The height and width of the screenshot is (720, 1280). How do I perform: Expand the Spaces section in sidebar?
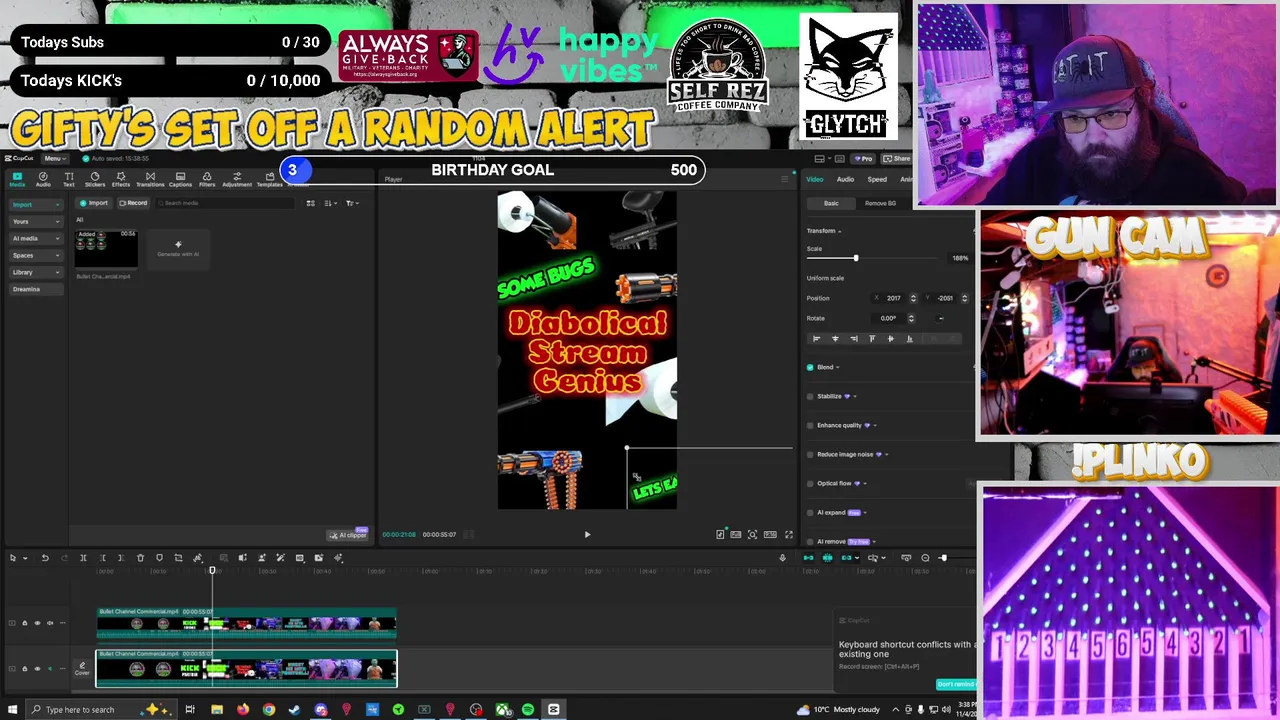(36, 255)
